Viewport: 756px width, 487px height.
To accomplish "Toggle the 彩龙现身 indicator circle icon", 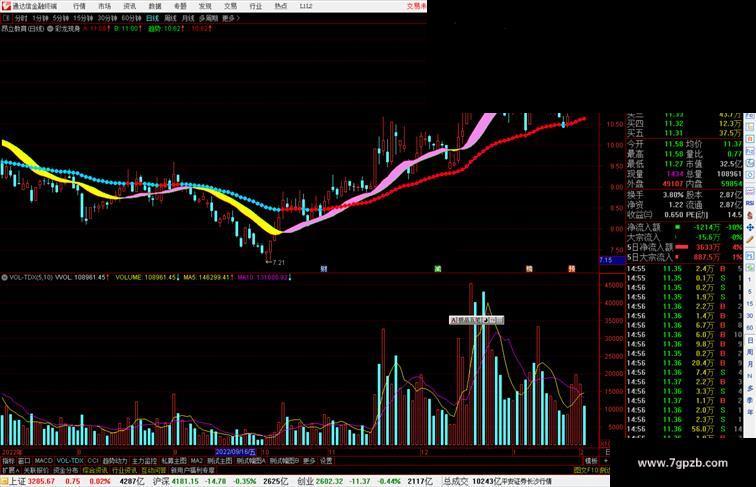I will click(50, 29).
